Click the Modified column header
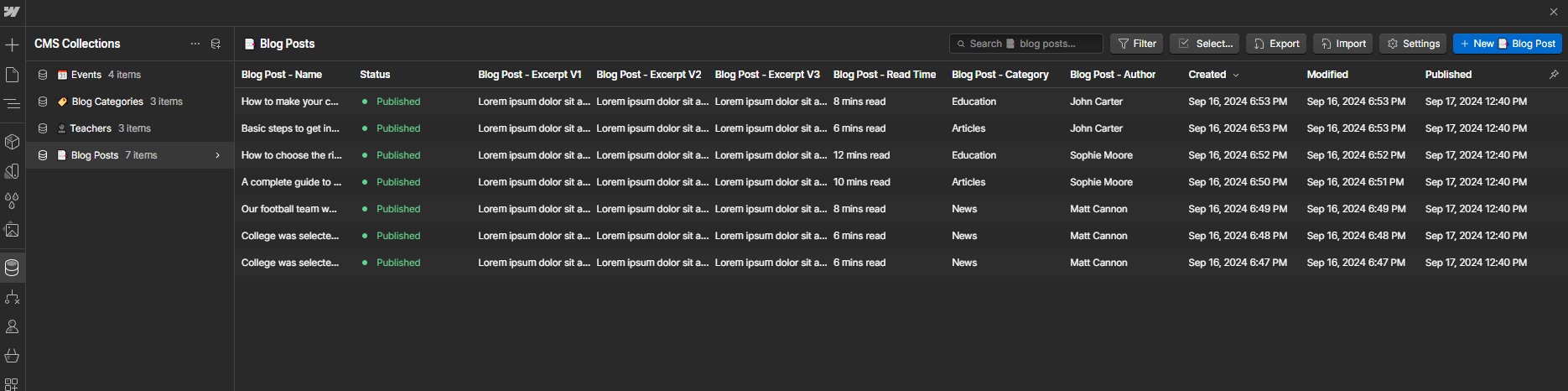Image resolution: width=1568 pixels, height=391 pixels. pos(1327,75)
